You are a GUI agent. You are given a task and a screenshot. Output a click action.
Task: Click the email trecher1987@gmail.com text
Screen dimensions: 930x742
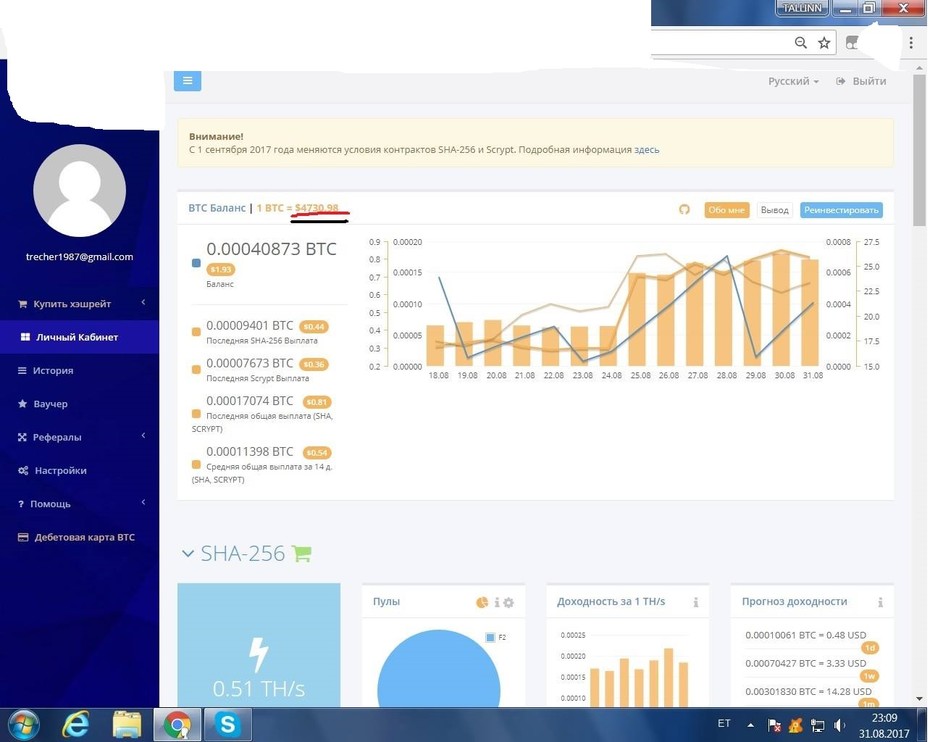pos(79,257)
